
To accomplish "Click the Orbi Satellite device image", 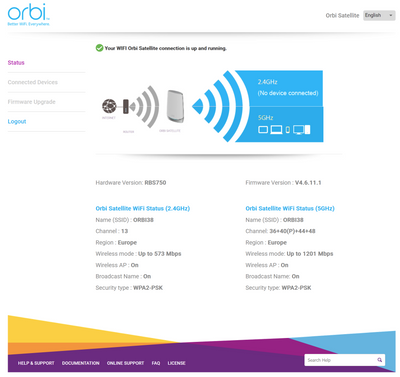I will [x=175, y=106].
